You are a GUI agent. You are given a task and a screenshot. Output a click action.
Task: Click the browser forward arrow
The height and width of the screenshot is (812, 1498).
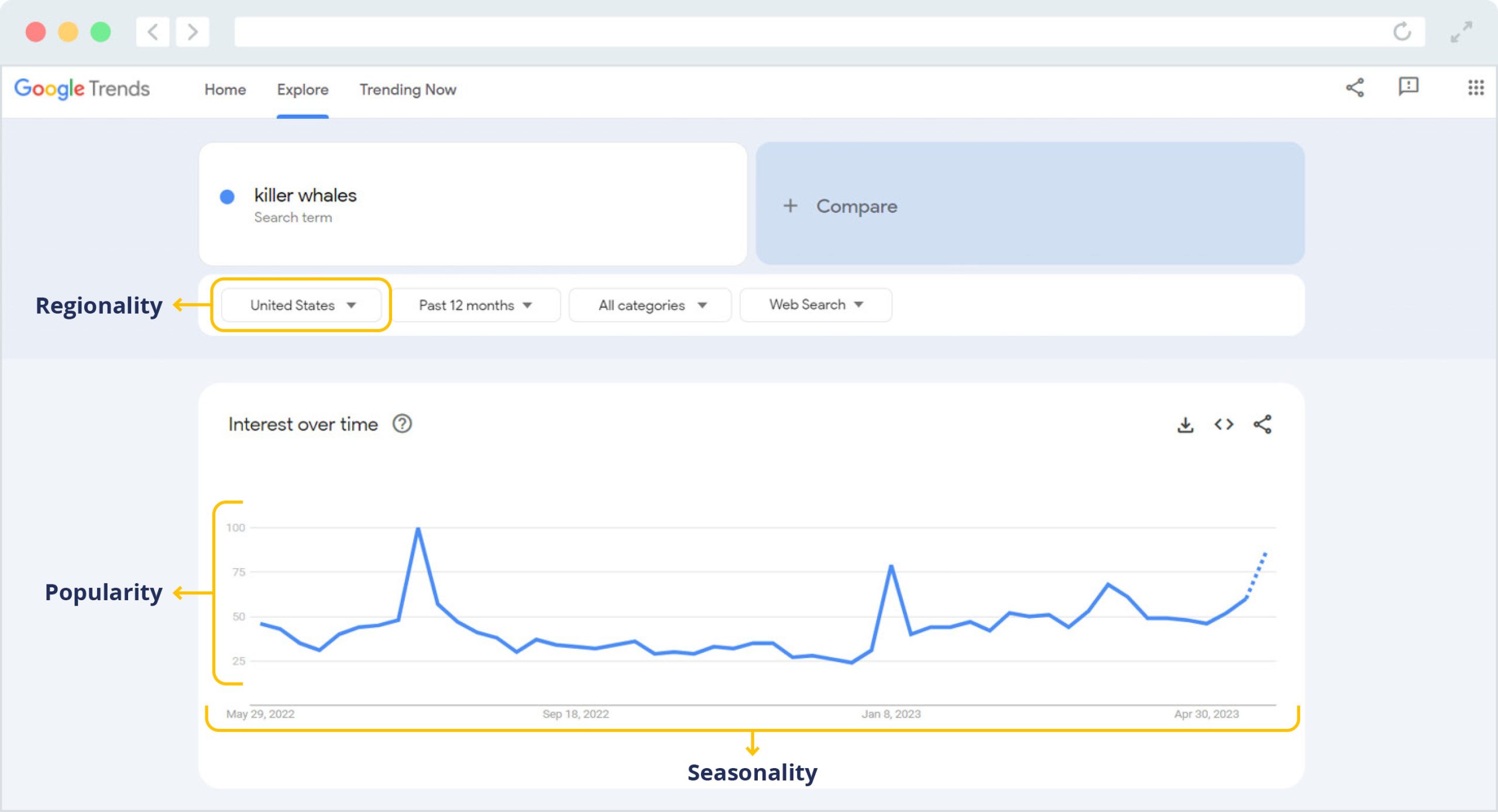pos(193,32)
